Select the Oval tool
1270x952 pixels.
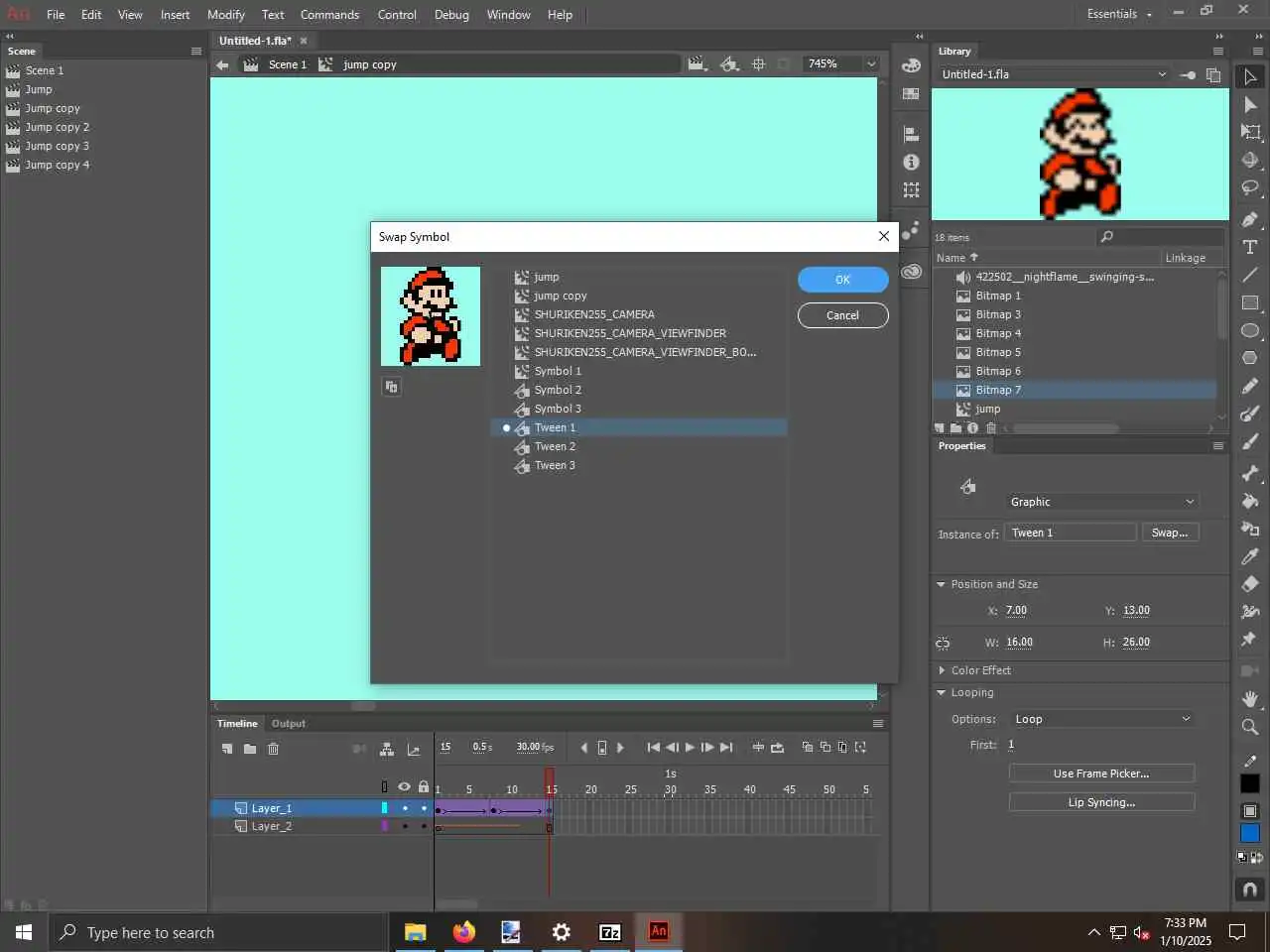click(x=1250, y=330)
